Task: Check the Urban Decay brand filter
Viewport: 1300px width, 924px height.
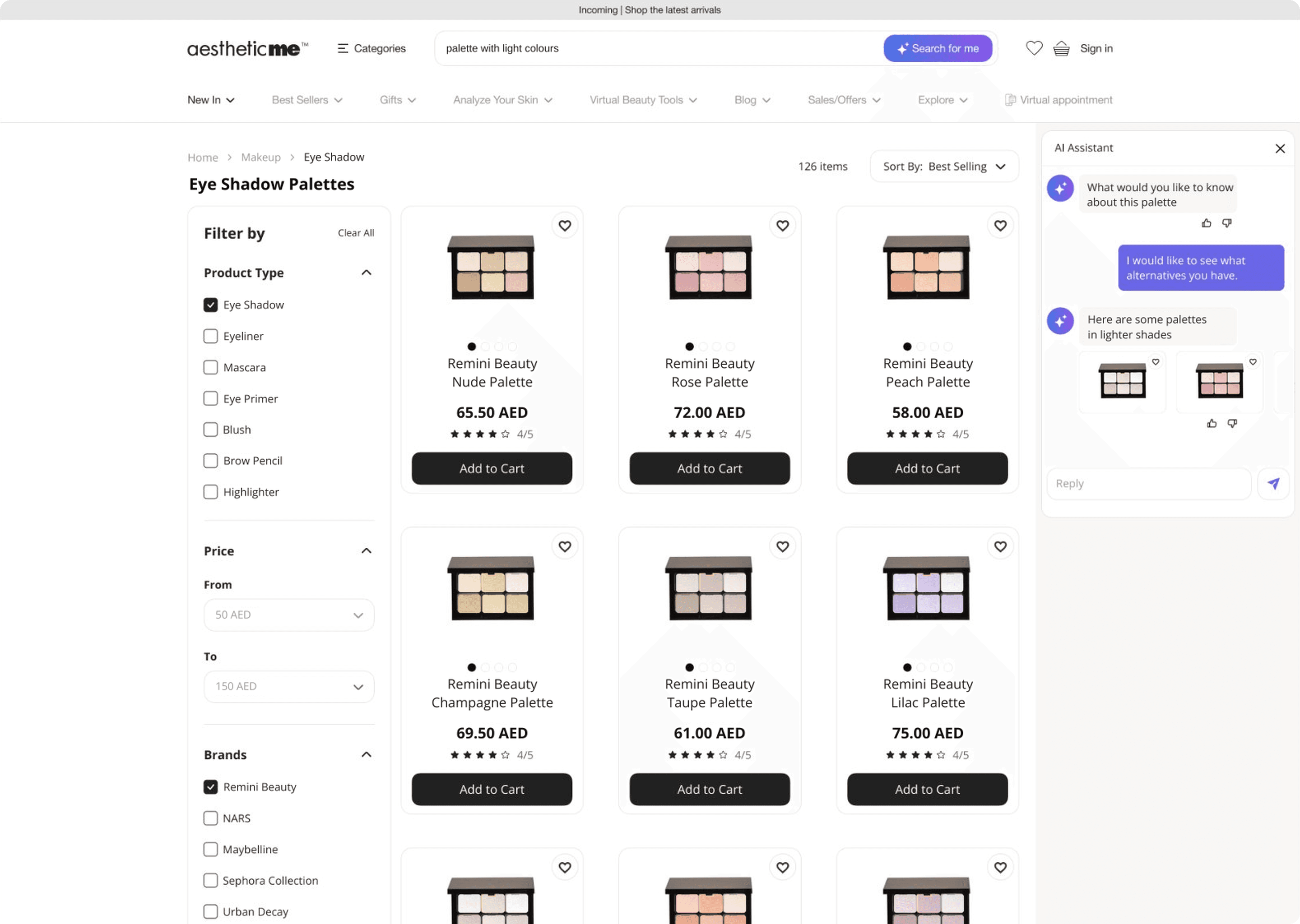Action: coord(211,911)
